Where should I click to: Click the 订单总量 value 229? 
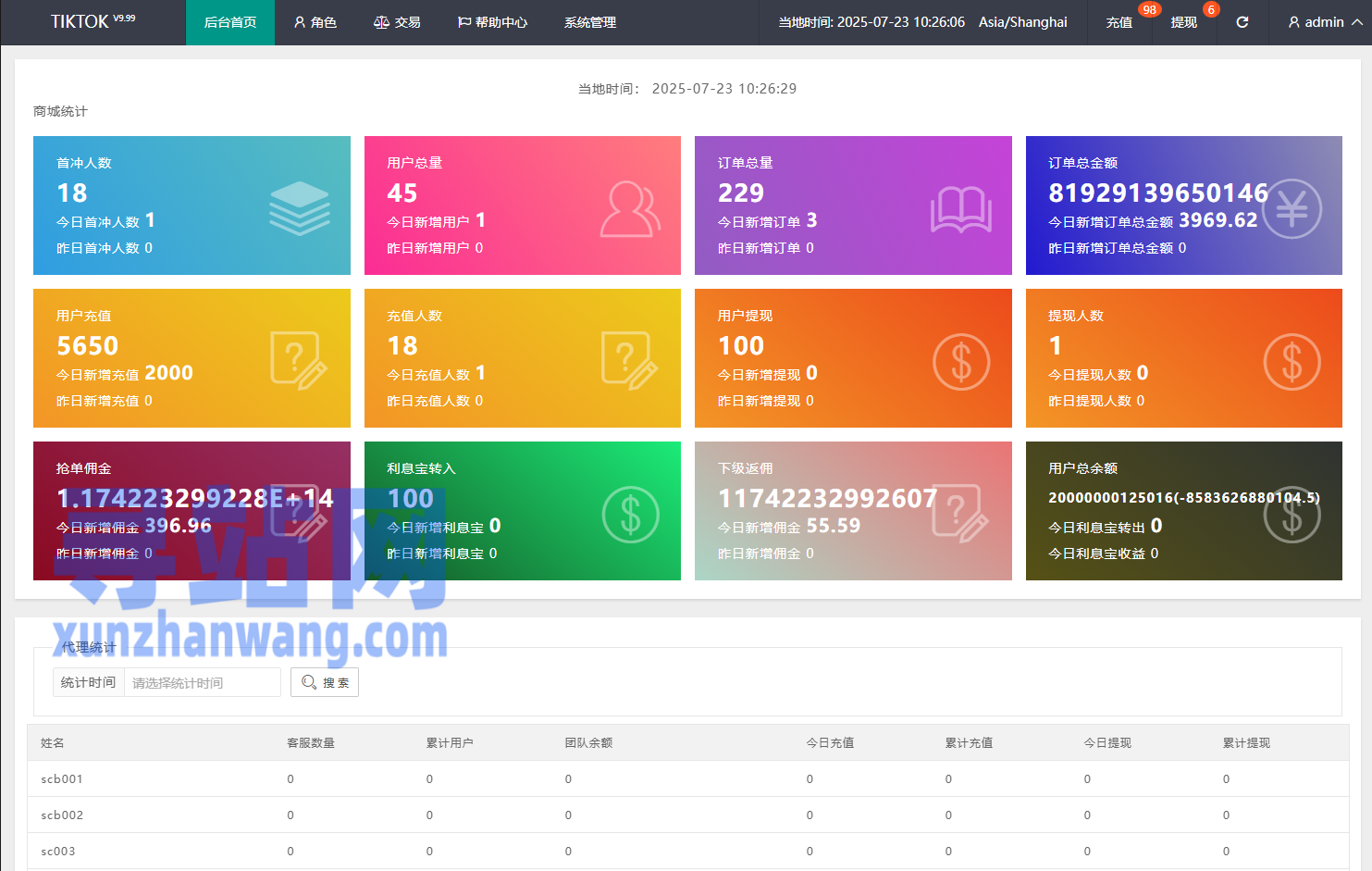click(x=741, y=193)
